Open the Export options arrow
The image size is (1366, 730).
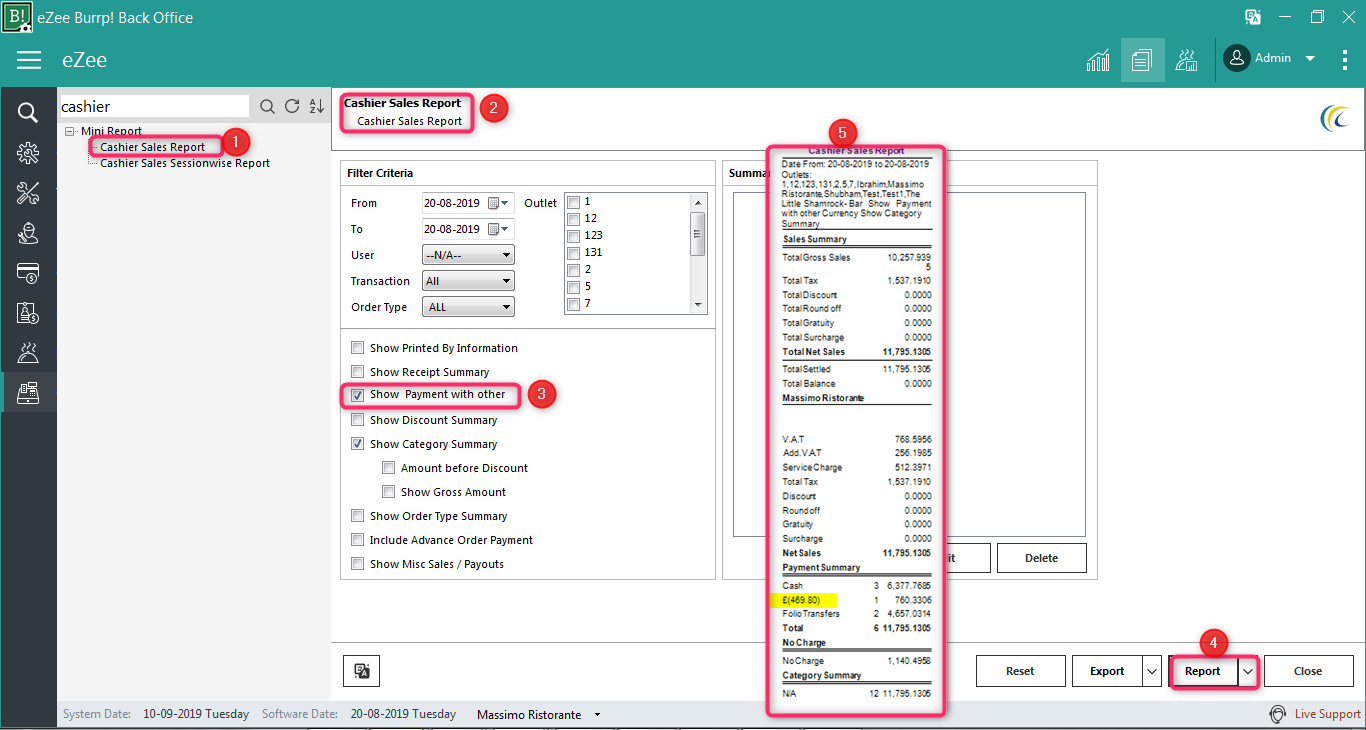point(1151,671)
